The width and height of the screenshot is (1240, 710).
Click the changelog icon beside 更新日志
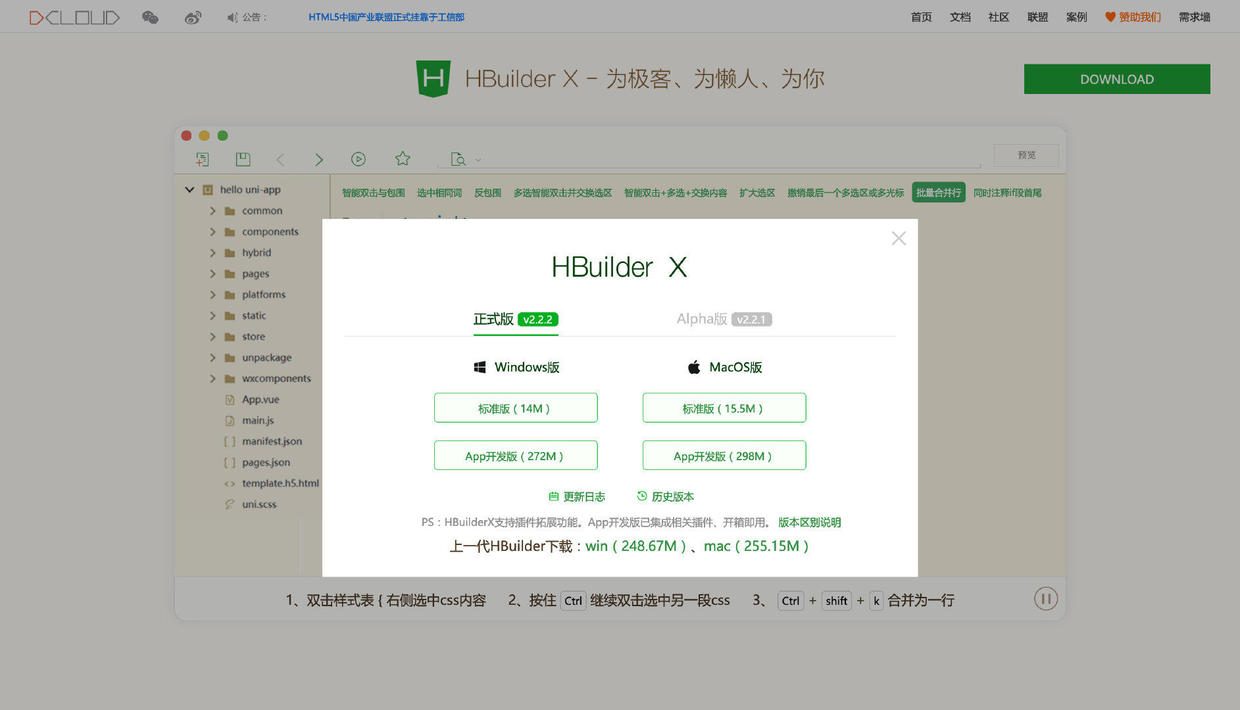[x=553, y=496]
